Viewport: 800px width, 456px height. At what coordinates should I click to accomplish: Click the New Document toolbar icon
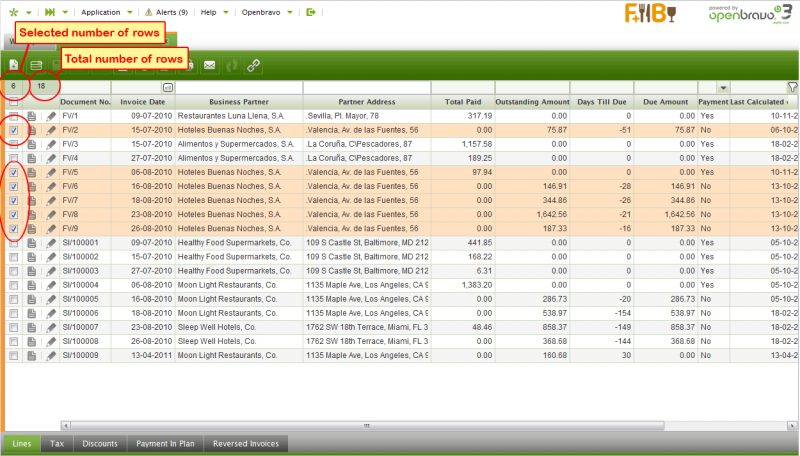click(13, 65)
